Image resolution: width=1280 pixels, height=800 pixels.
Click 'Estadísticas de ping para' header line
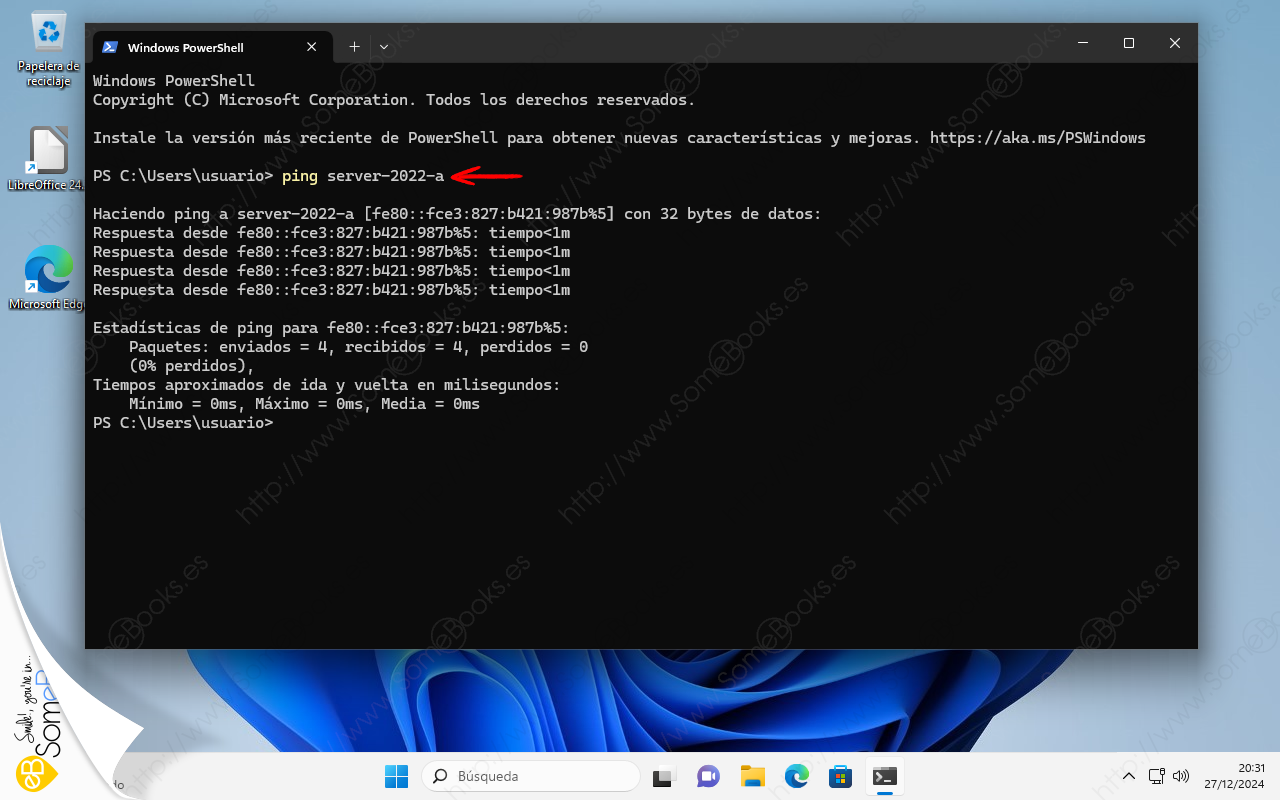[x=331, y=328]
